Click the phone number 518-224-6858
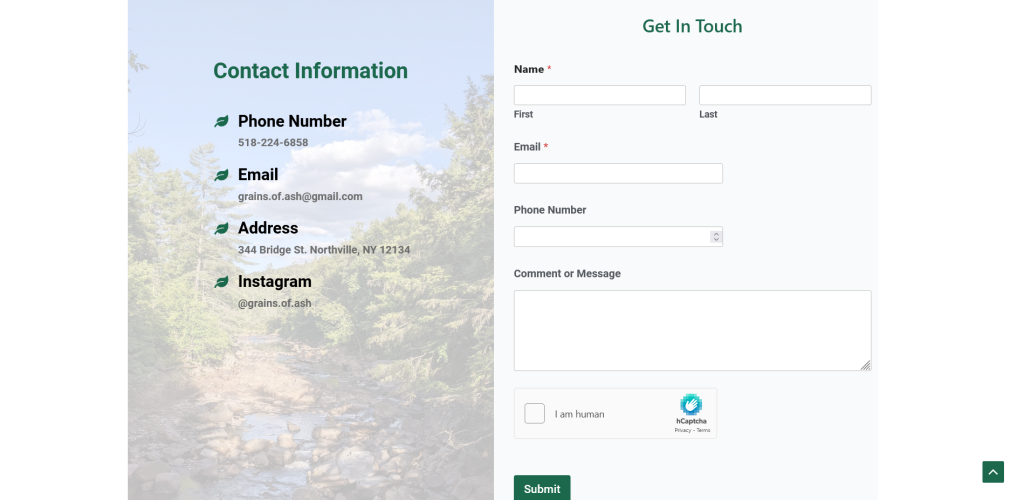Viewport: 1024px width, 500px height. point(273,143)
